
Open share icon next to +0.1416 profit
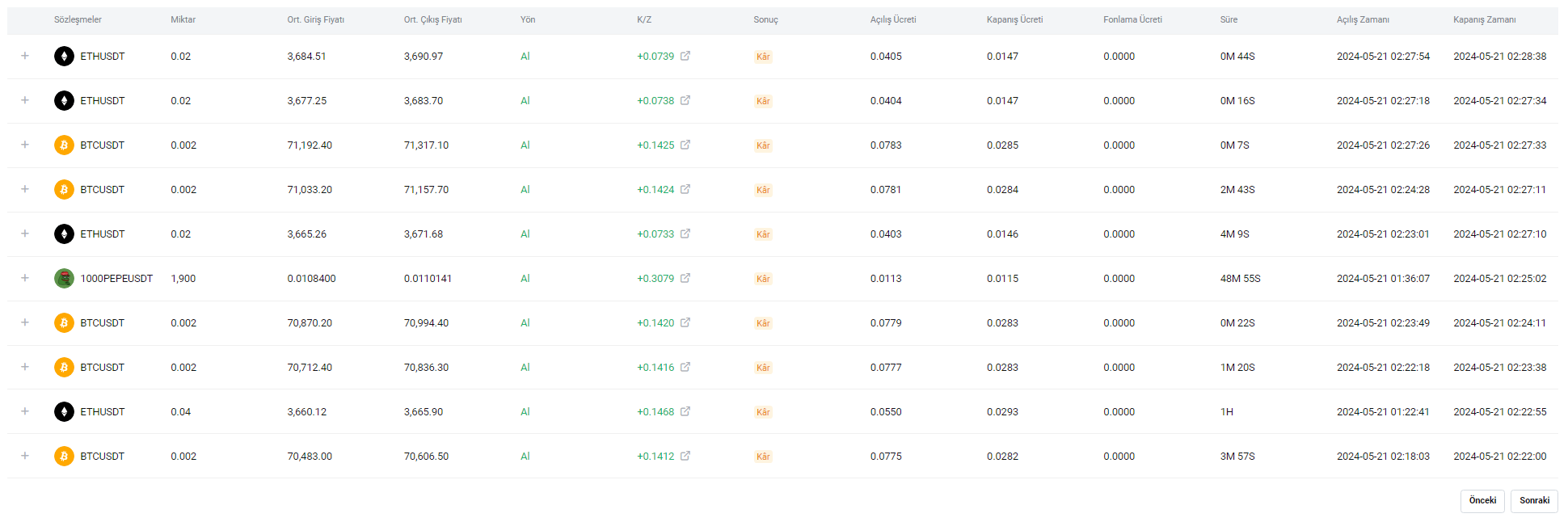click(685, 367)
